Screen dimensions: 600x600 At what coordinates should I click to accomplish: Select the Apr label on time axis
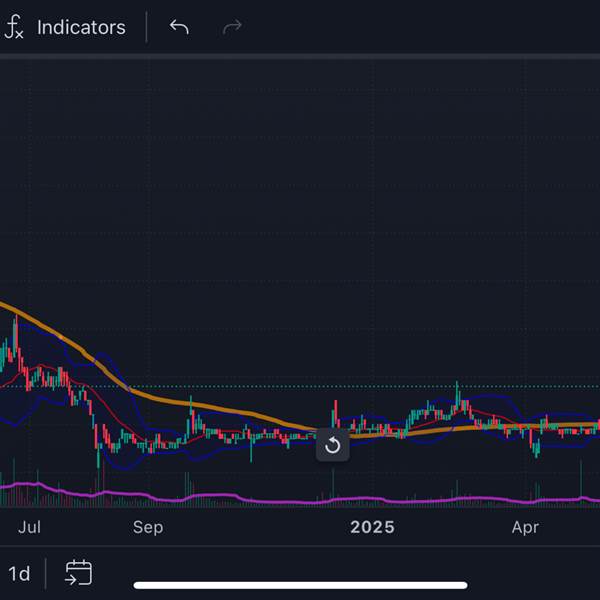pos(525,528)
